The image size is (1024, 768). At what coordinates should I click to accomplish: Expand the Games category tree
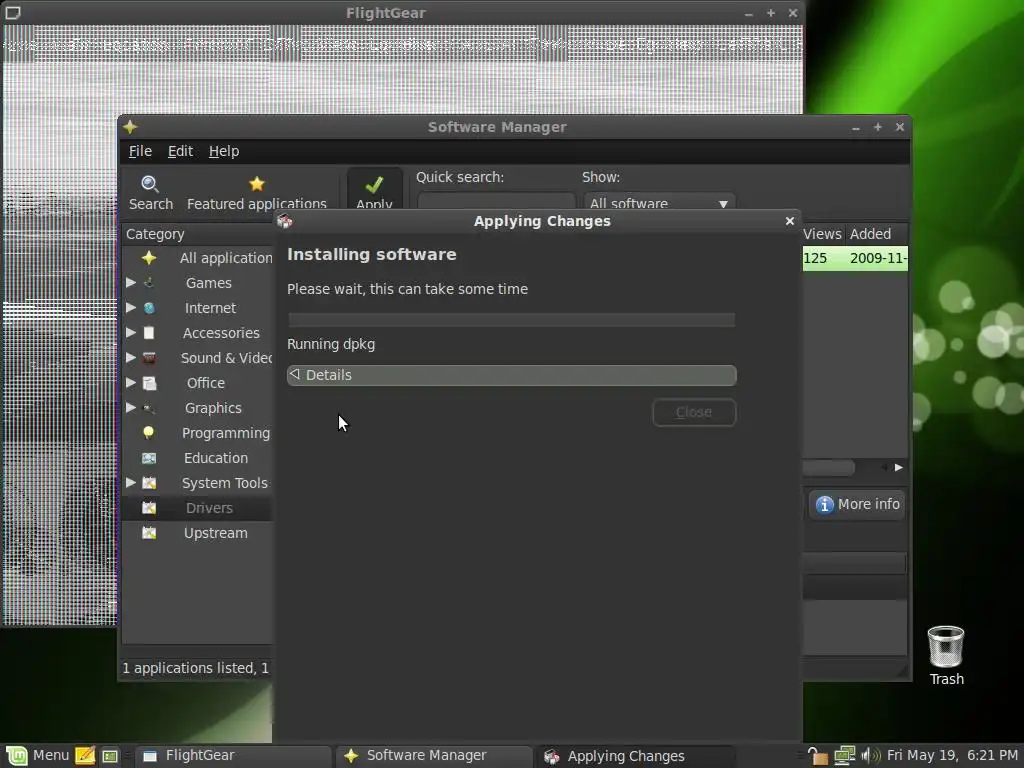[x=131, y=282]
